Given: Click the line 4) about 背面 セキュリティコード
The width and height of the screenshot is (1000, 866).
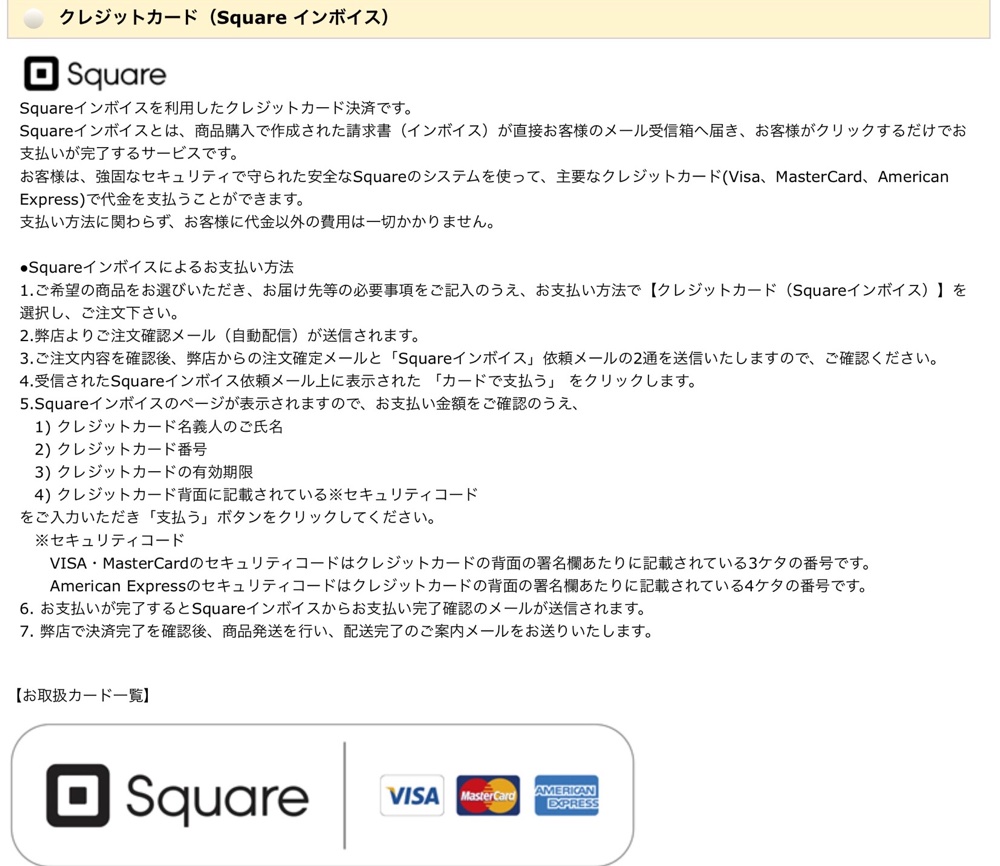Looking at the screenshot, I should tap(256, 495).
